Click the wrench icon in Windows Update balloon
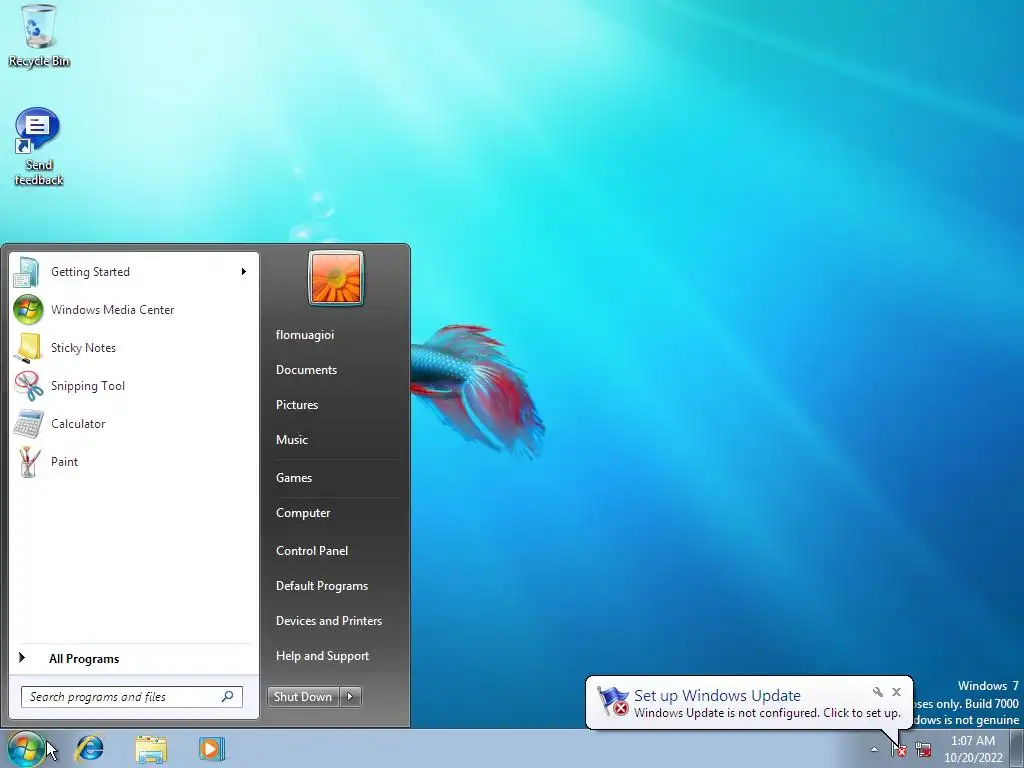This screenshot has width=1024, height=768. coord(878,692)
